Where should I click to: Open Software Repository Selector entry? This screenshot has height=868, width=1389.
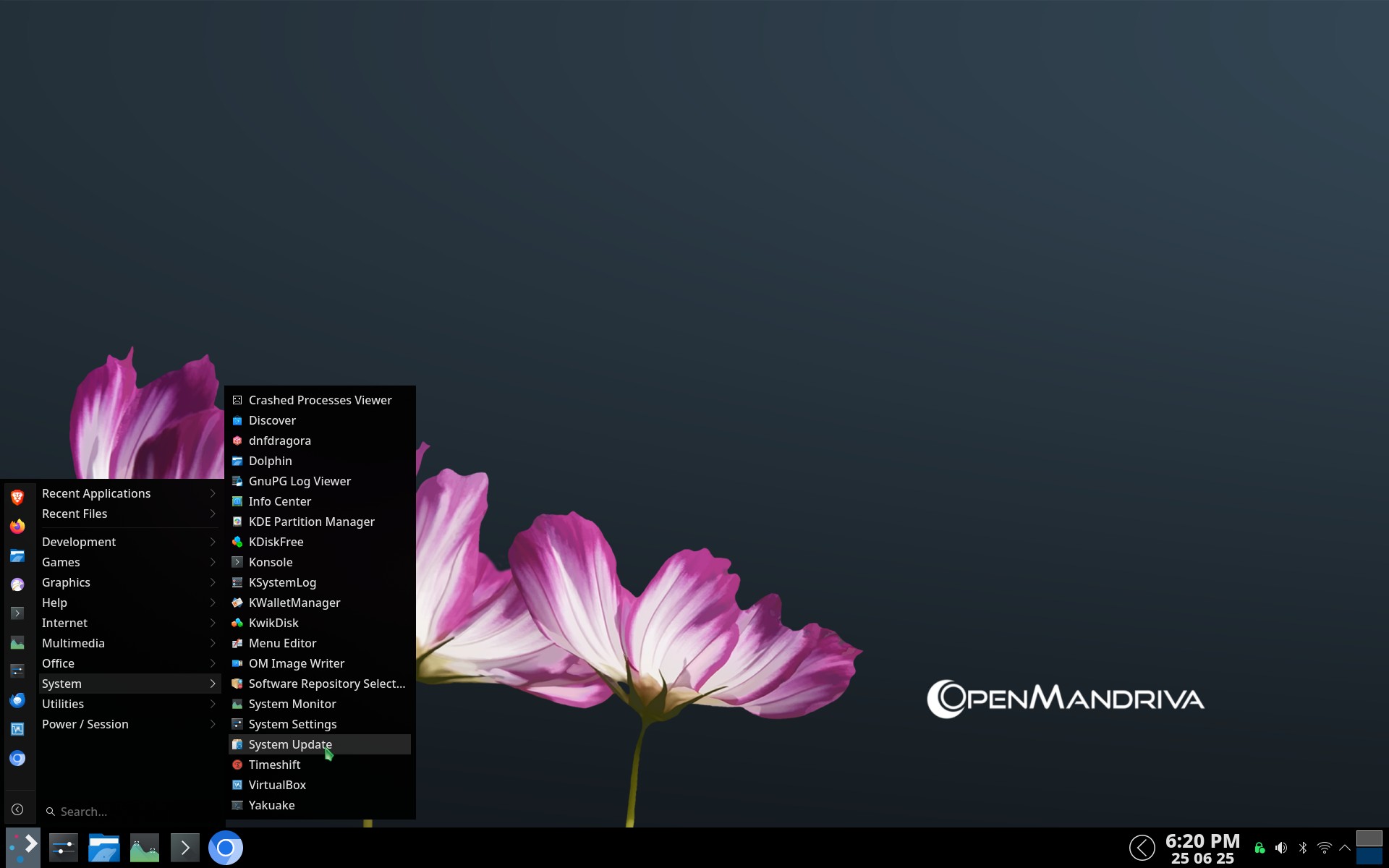tap(320, 684)
